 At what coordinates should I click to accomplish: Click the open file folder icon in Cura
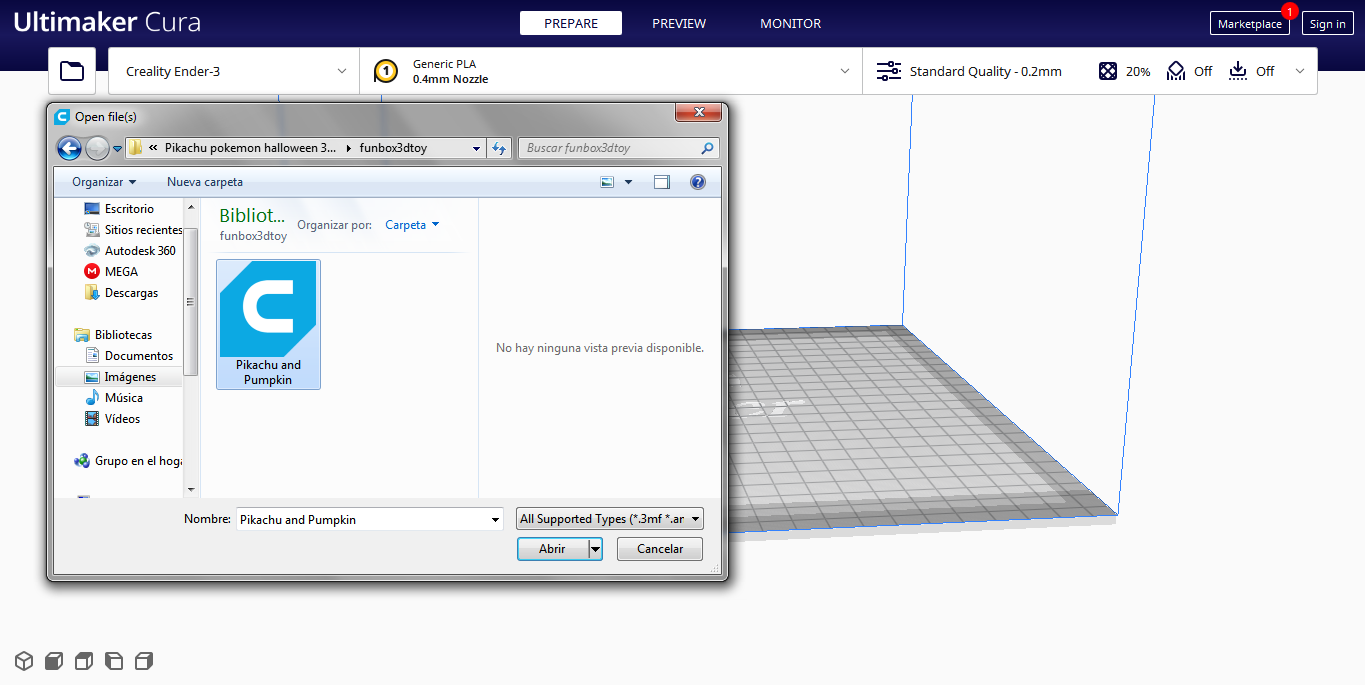pyautogui.click(x=72, y=71)
